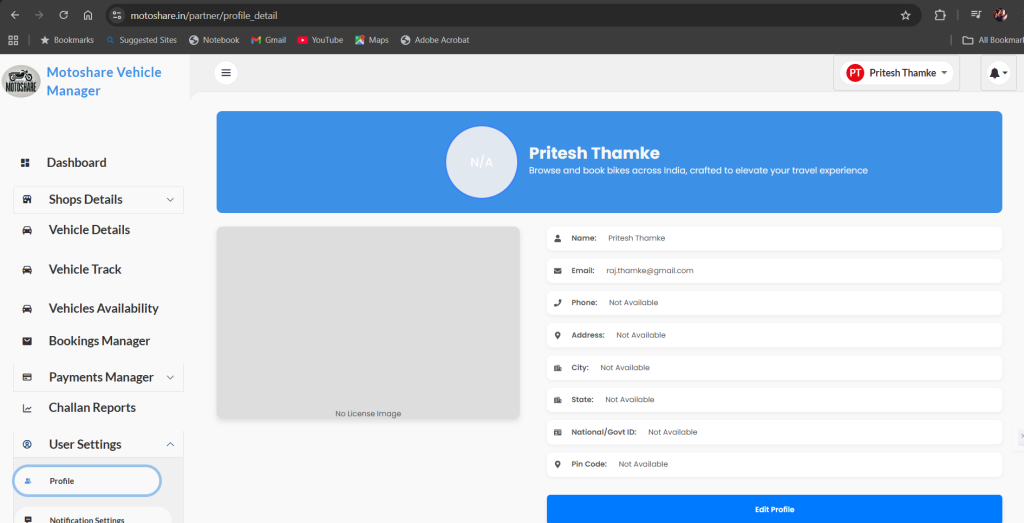Bookmark this page with star icon
This screenshot has width=1024, height=523.
click(905, 15)
